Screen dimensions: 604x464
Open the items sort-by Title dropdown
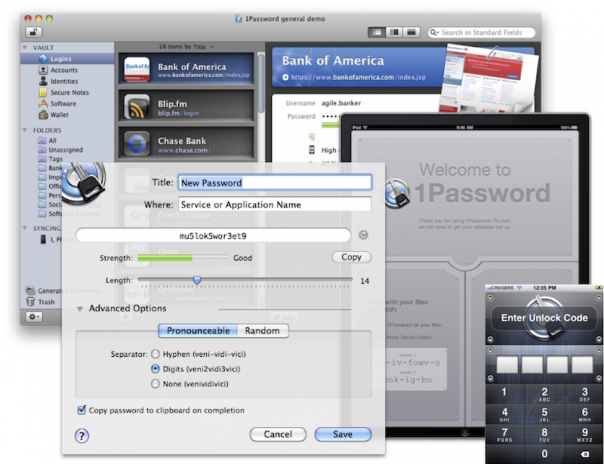[186, 47]
